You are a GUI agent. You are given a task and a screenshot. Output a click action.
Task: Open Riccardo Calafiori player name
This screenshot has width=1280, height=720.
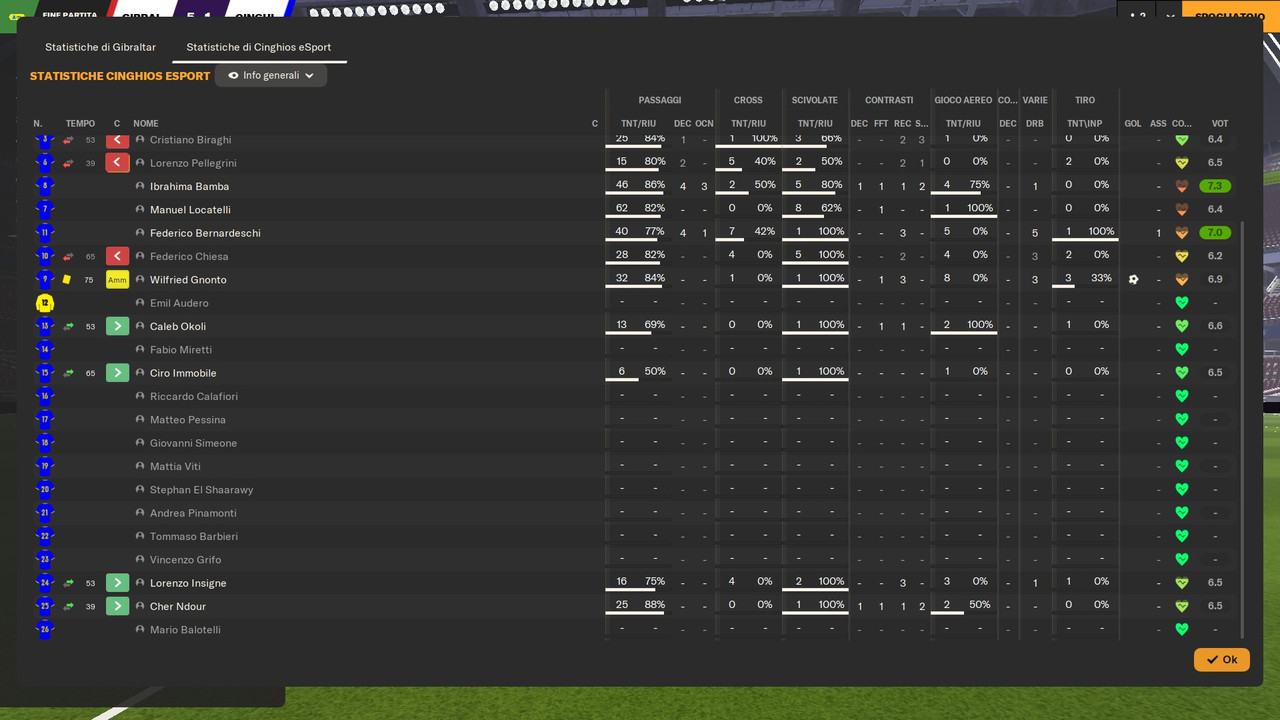(x=194, y=396)
